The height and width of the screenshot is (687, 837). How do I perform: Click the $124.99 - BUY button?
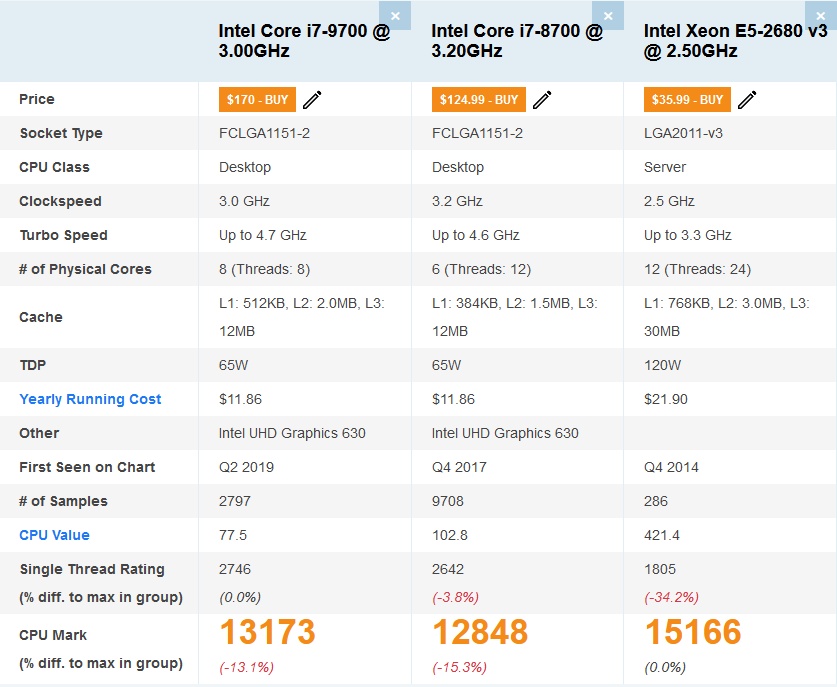point(479,100)
